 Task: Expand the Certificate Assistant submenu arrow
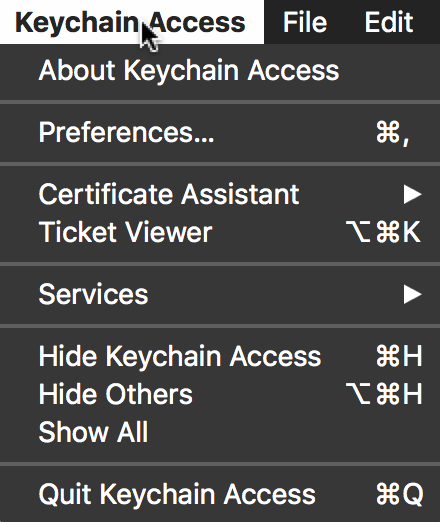coord(412,194)
